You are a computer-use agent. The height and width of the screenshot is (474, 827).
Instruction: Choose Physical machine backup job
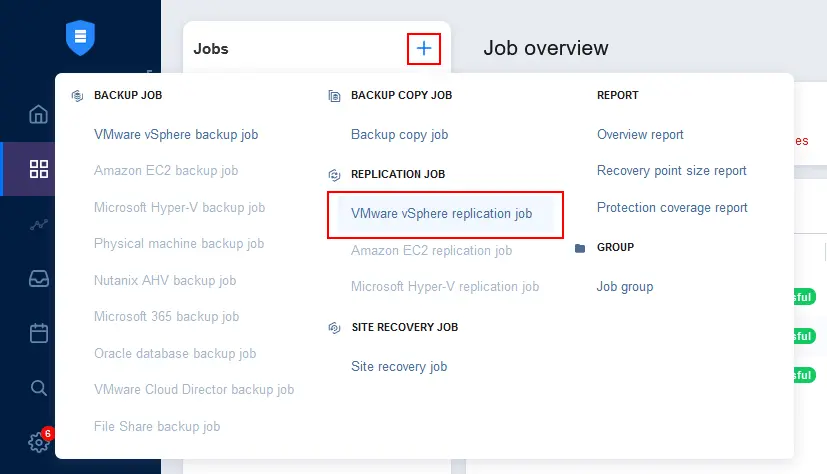(x=179, y=244)
